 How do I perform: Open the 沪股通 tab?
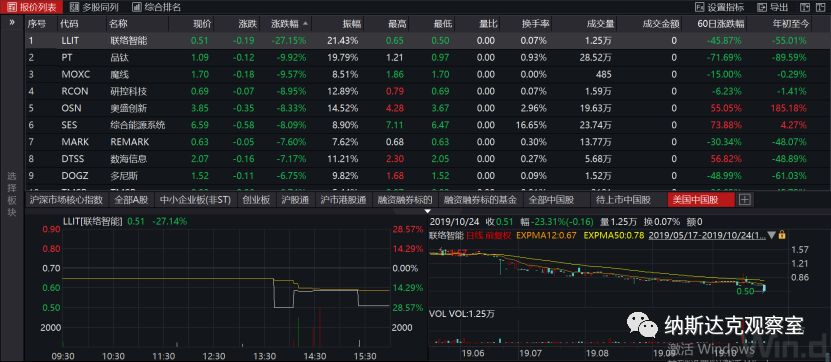coord(296,200)
